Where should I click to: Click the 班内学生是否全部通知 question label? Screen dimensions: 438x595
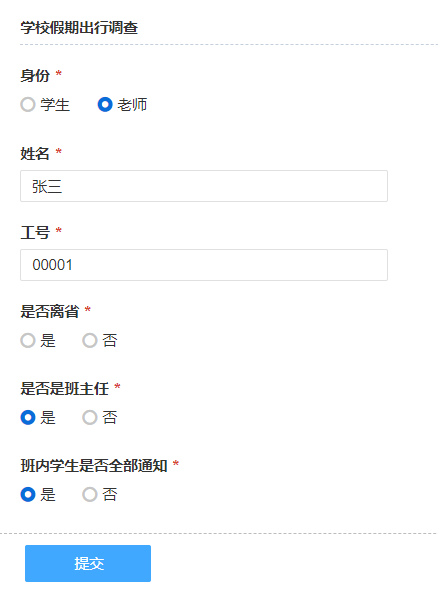(94, 466)
